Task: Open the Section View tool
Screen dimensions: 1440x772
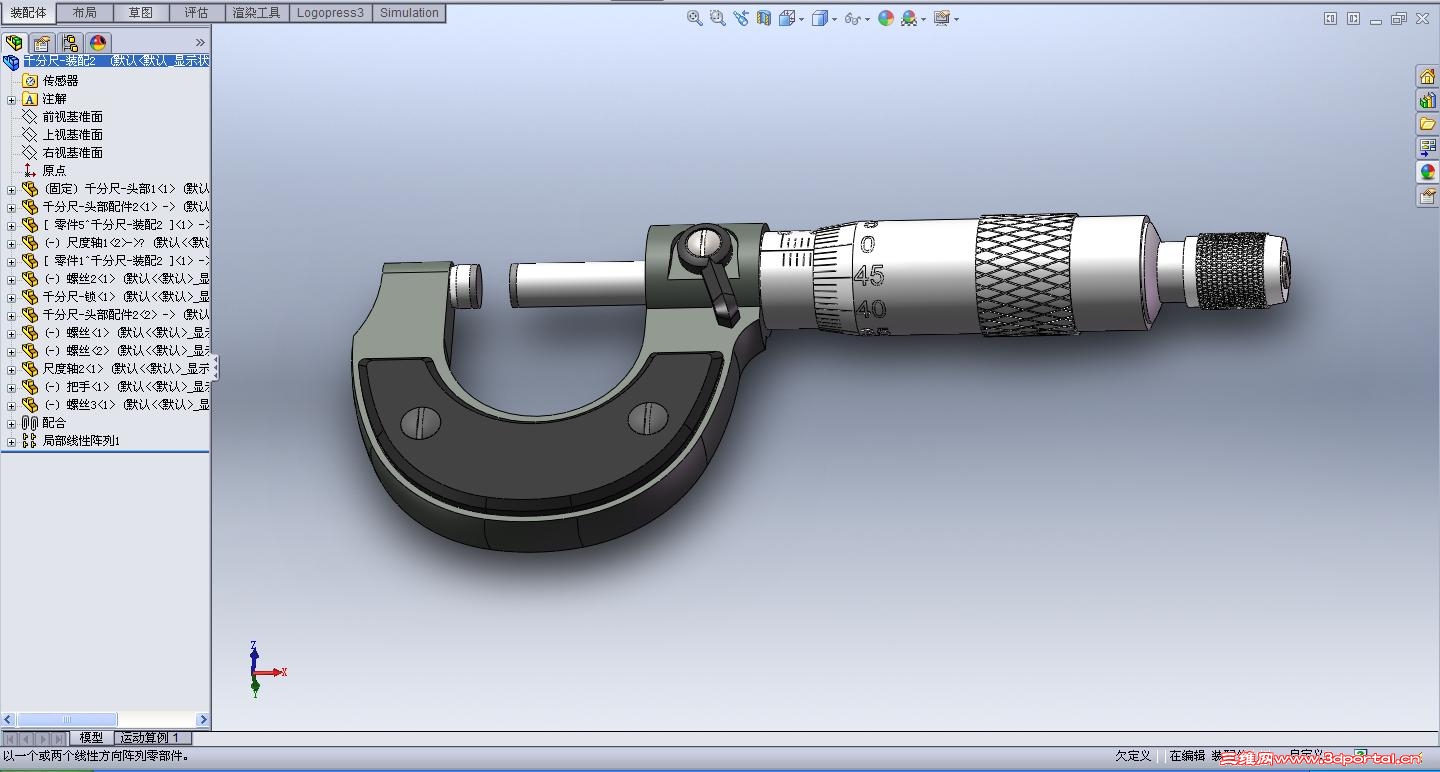Action: 764,18
